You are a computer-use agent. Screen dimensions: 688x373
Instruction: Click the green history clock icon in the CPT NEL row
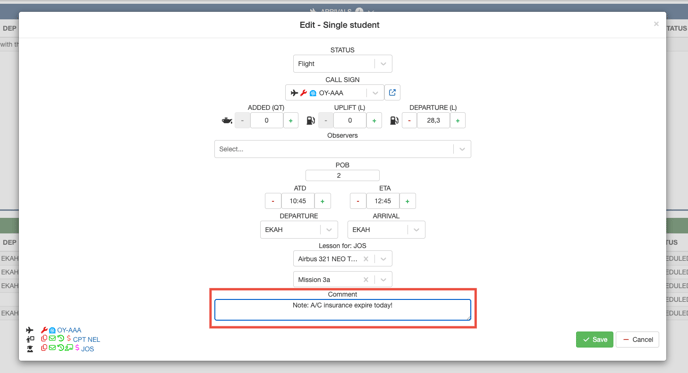61,338
